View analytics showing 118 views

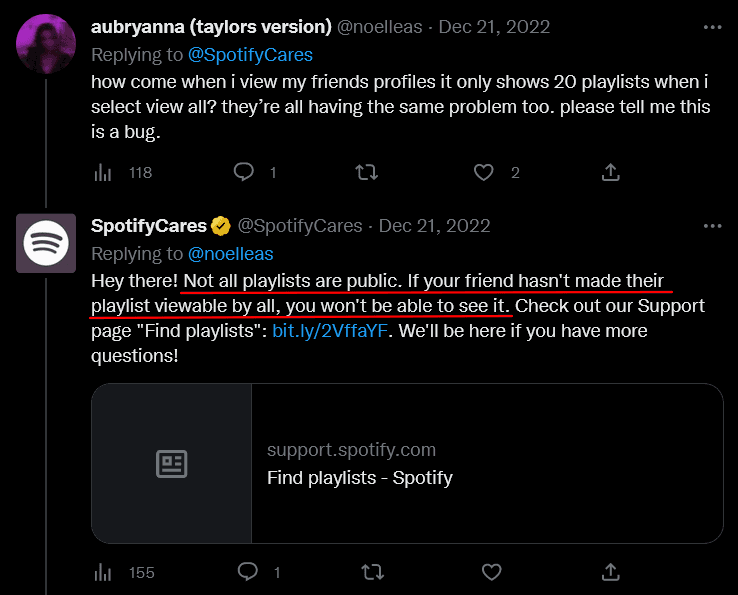(103, 172)
